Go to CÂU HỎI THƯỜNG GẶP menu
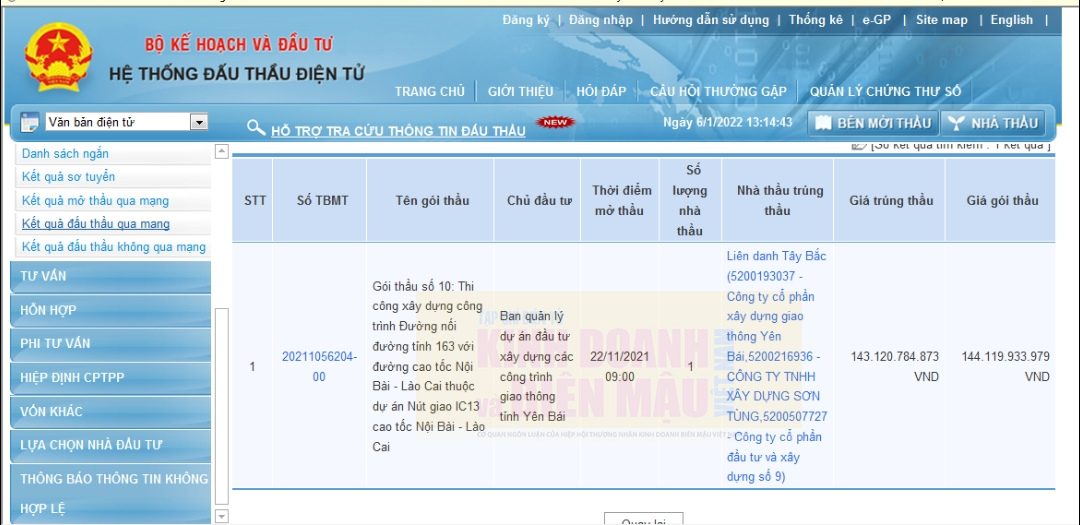The height and width of the screenshot is (525, 1080). coord(718,91)
